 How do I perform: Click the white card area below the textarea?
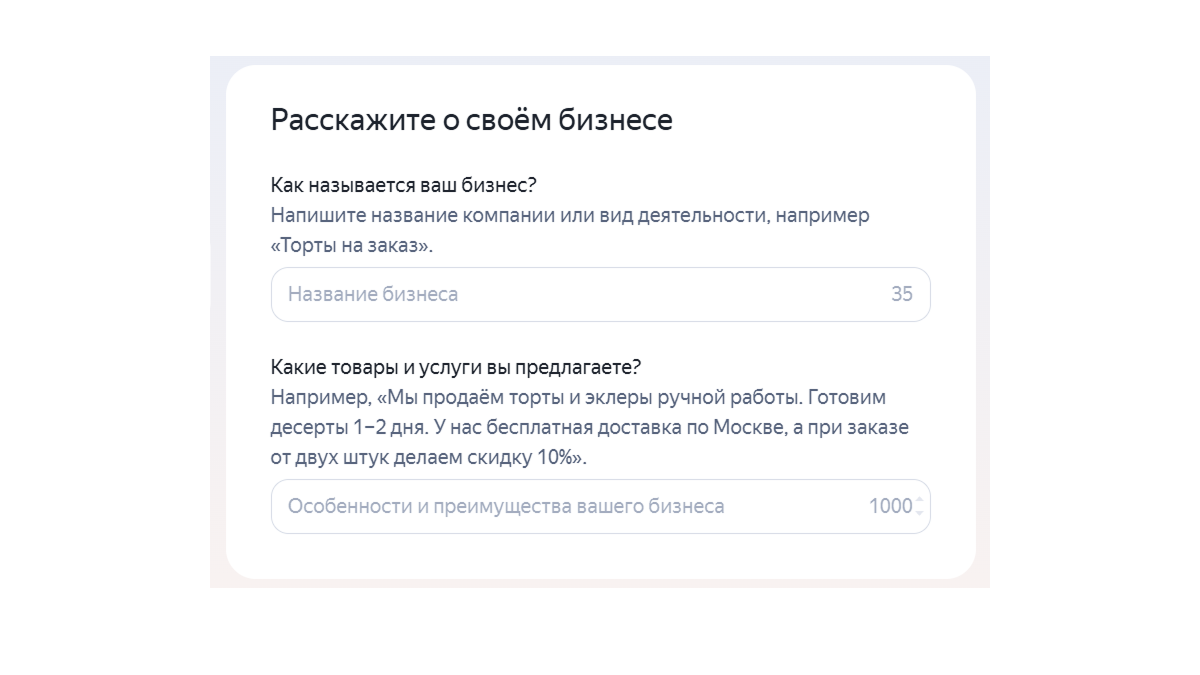click(600, 556)
